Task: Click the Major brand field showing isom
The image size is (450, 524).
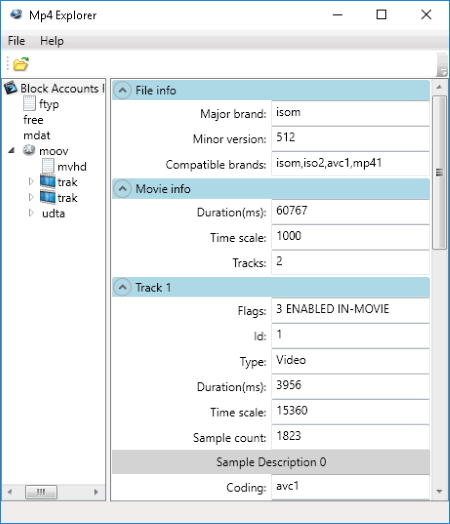Action: tap(350, 113)
